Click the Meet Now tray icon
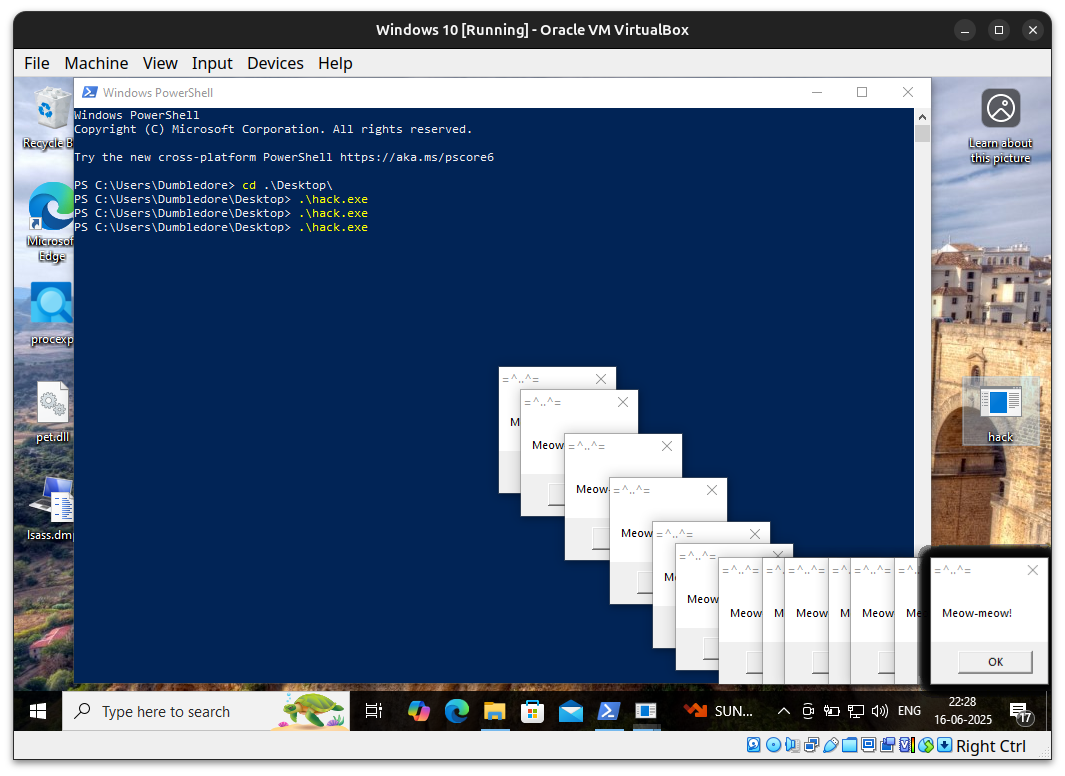This screenshot has height=776, width=1065. click(808, 711)
